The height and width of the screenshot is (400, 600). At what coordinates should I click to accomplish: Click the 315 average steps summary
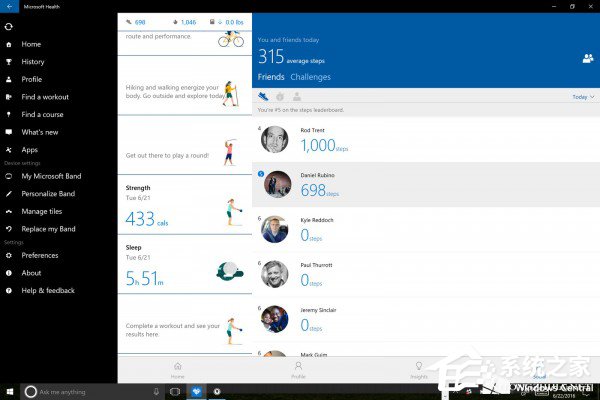(291, 57)
